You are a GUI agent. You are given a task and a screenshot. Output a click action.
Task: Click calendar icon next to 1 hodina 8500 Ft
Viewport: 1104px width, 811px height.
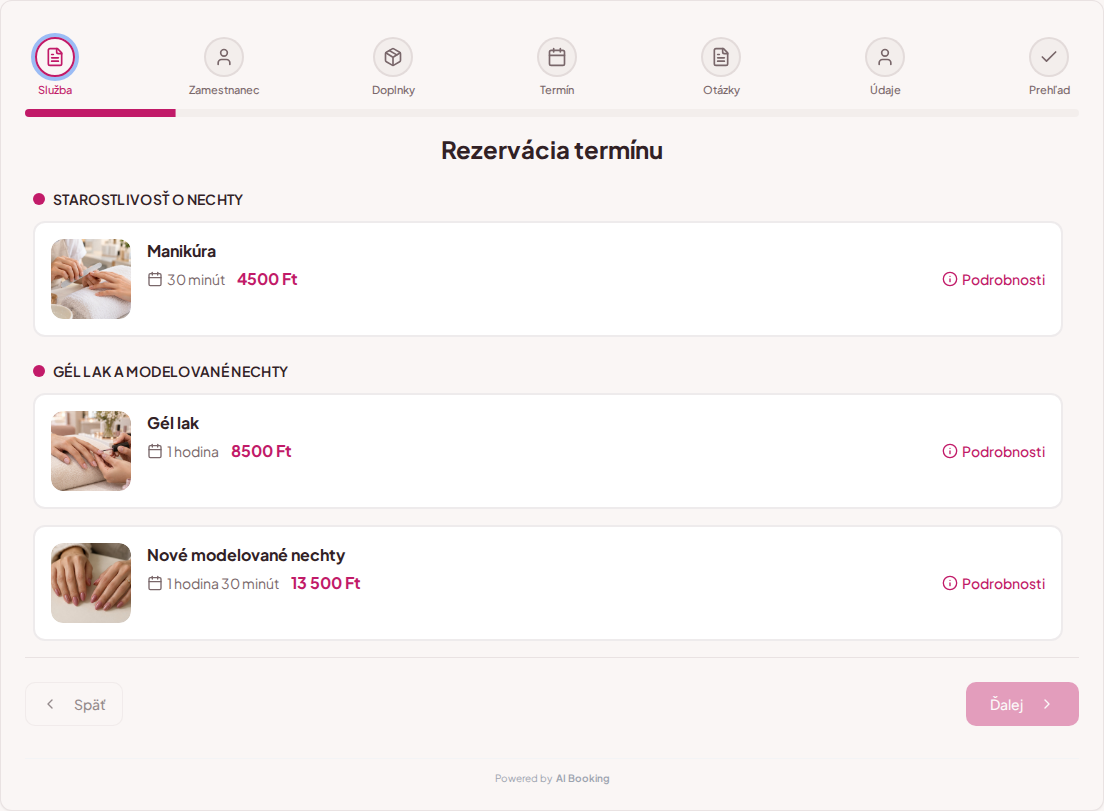tap(155, 451)
